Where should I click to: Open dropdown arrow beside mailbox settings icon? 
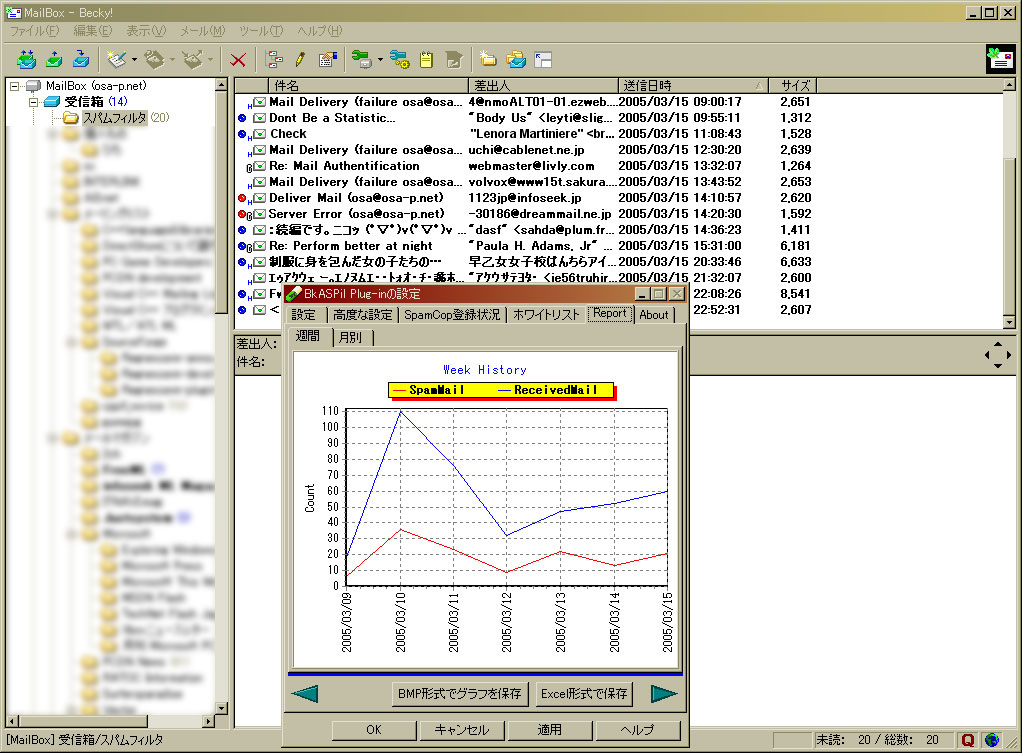(380, 60)
